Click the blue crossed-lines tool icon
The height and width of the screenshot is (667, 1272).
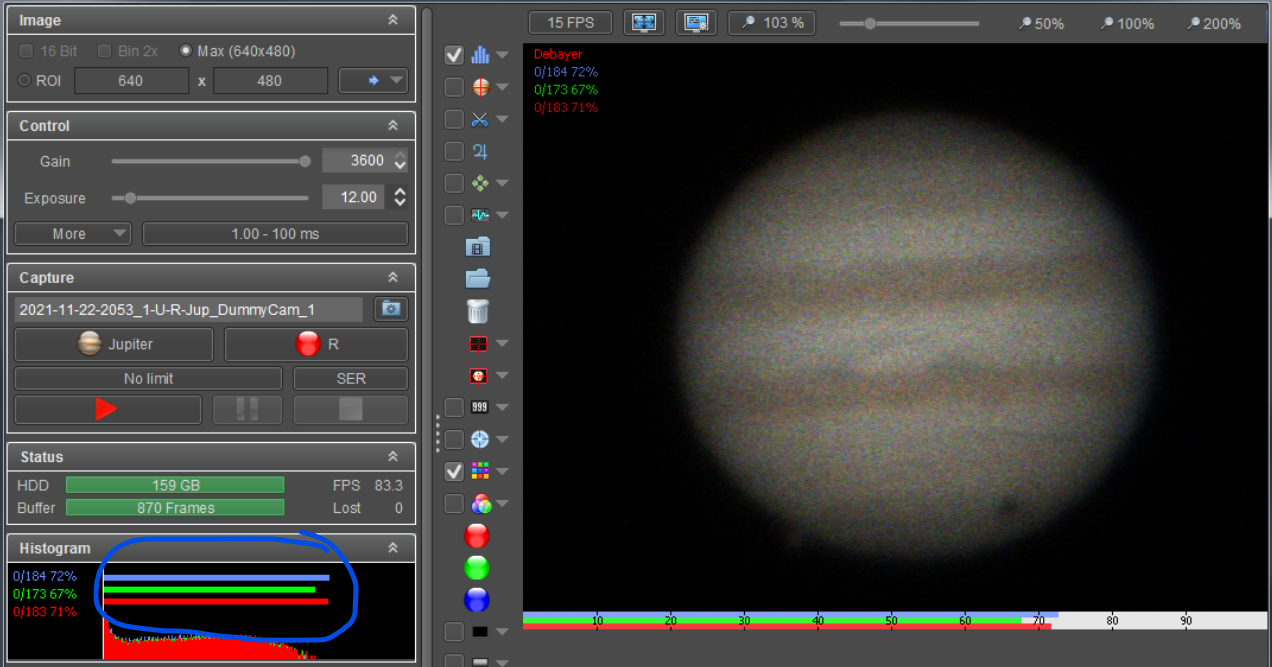(x=480, y=119)
